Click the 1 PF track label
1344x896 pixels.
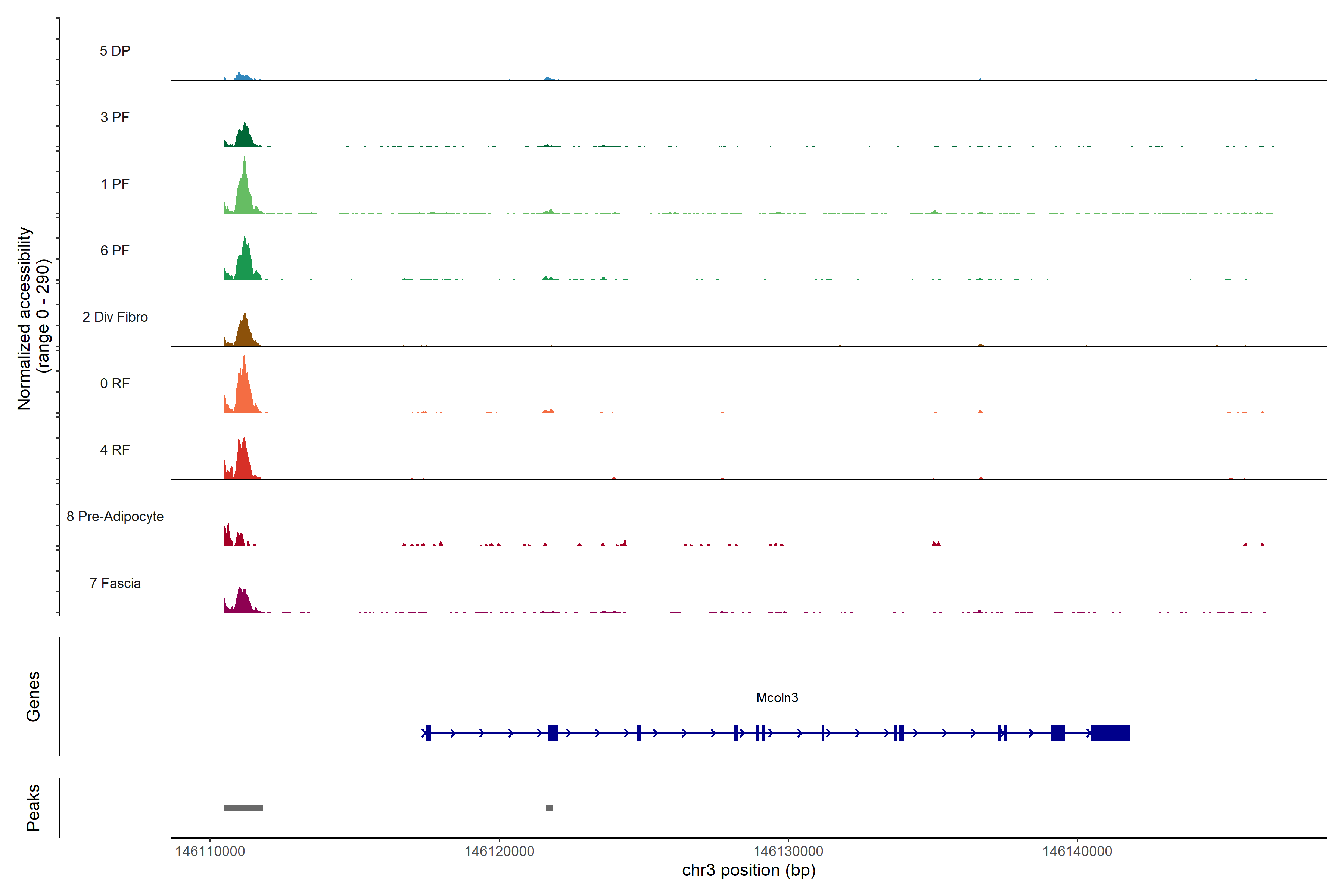pyautogui.click(x=115, y=184)
